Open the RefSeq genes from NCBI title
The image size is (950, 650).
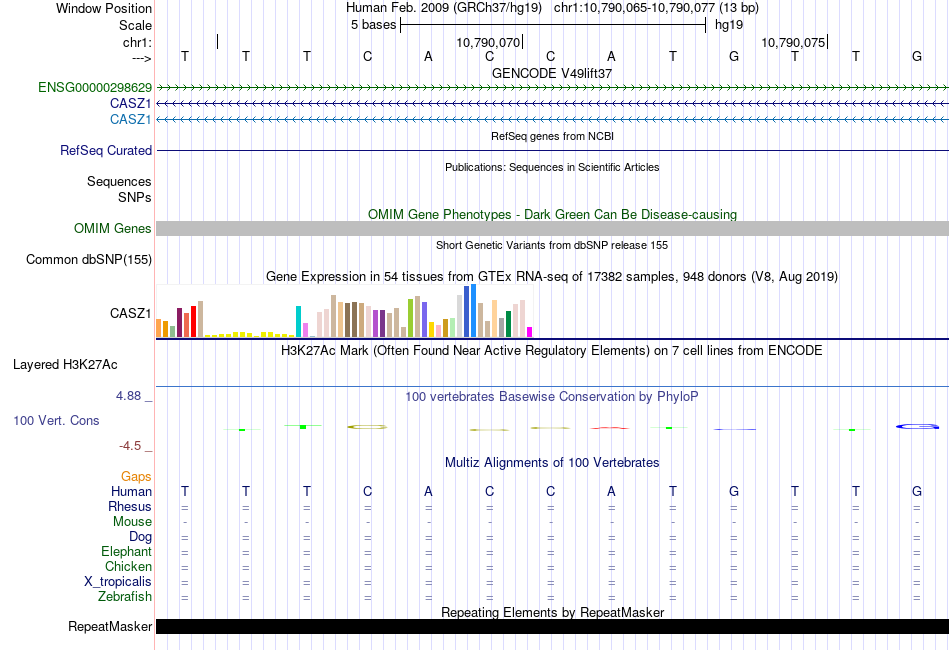552,136
